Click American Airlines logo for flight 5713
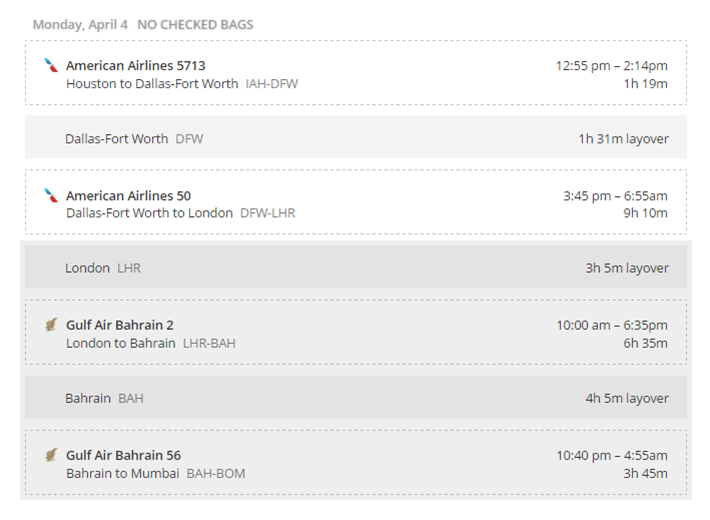710x520 pixels. point(51,65)
